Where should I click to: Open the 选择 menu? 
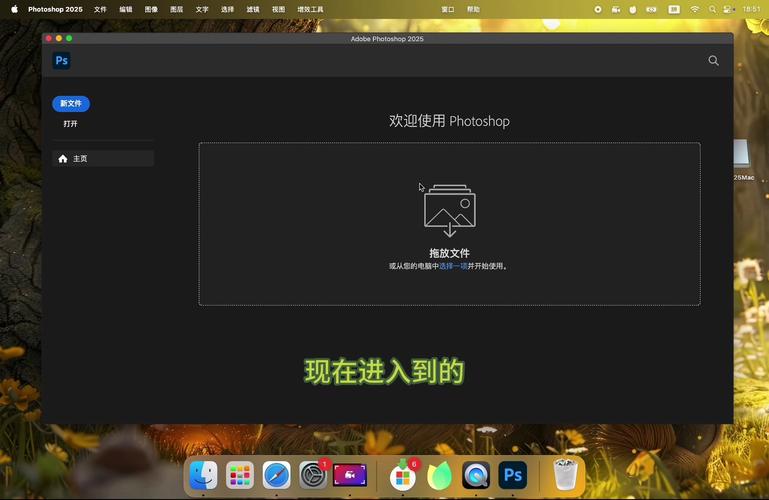[x=228, y=9]
